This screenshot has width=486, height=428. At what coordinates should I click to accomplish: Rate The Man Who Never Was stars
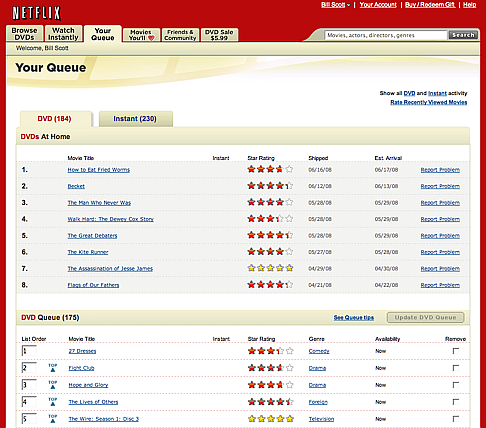tap(270, 202)
